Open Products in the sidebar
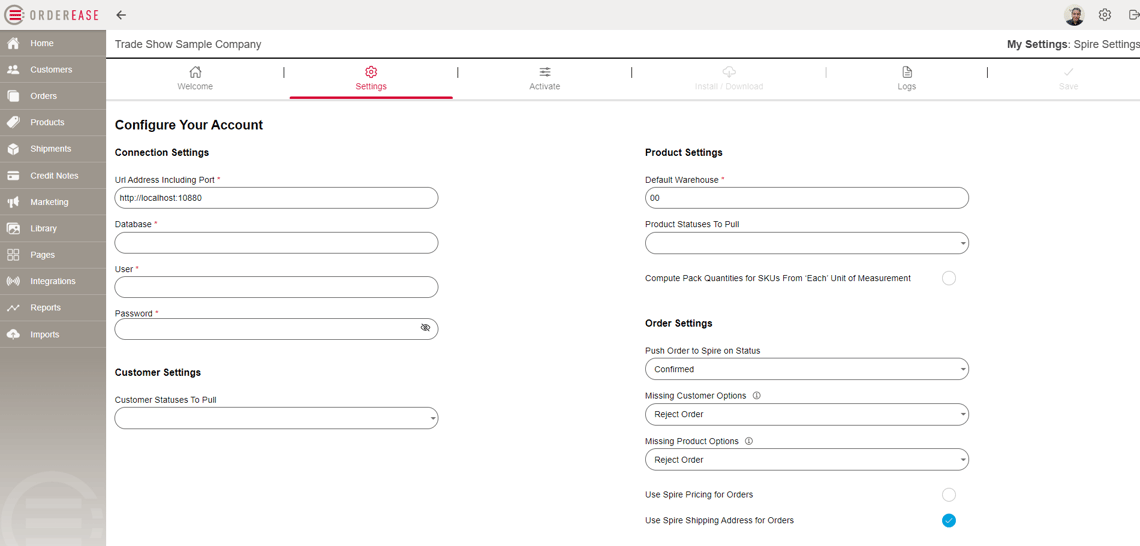The image size is (1140, 546). tap(52, 122)
